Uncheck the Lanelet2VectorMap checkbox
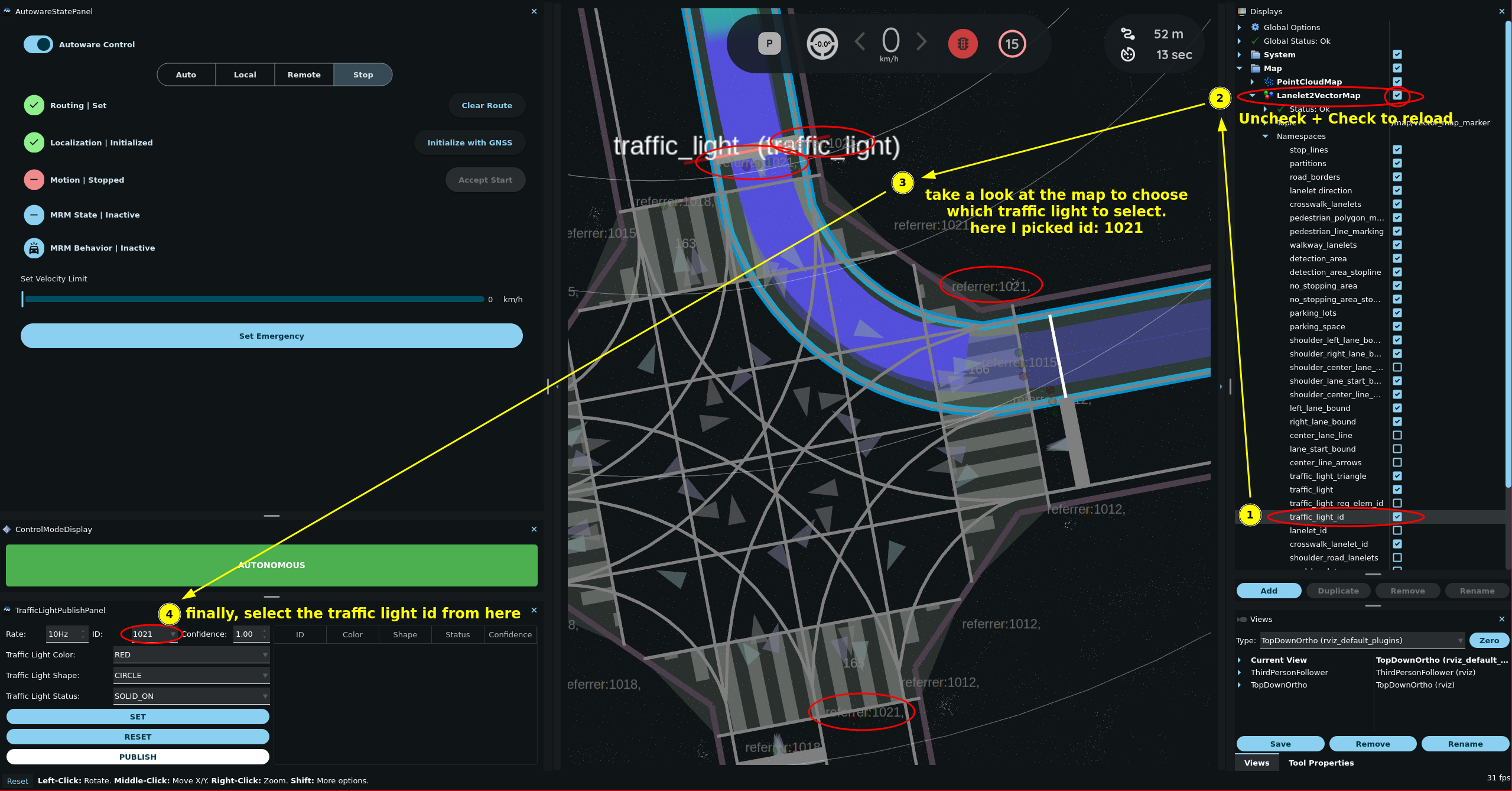 point(1397,95)
